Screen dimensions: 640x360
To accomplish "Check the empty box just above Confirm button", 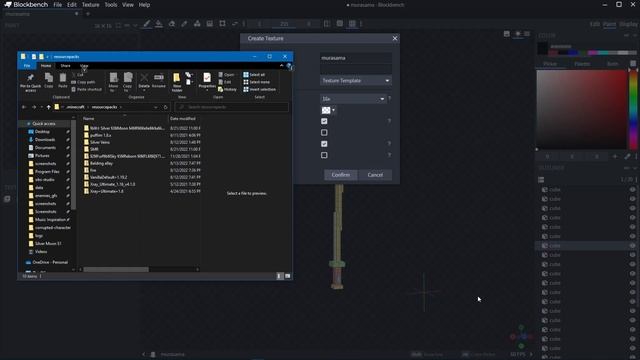I will [324, 155].
